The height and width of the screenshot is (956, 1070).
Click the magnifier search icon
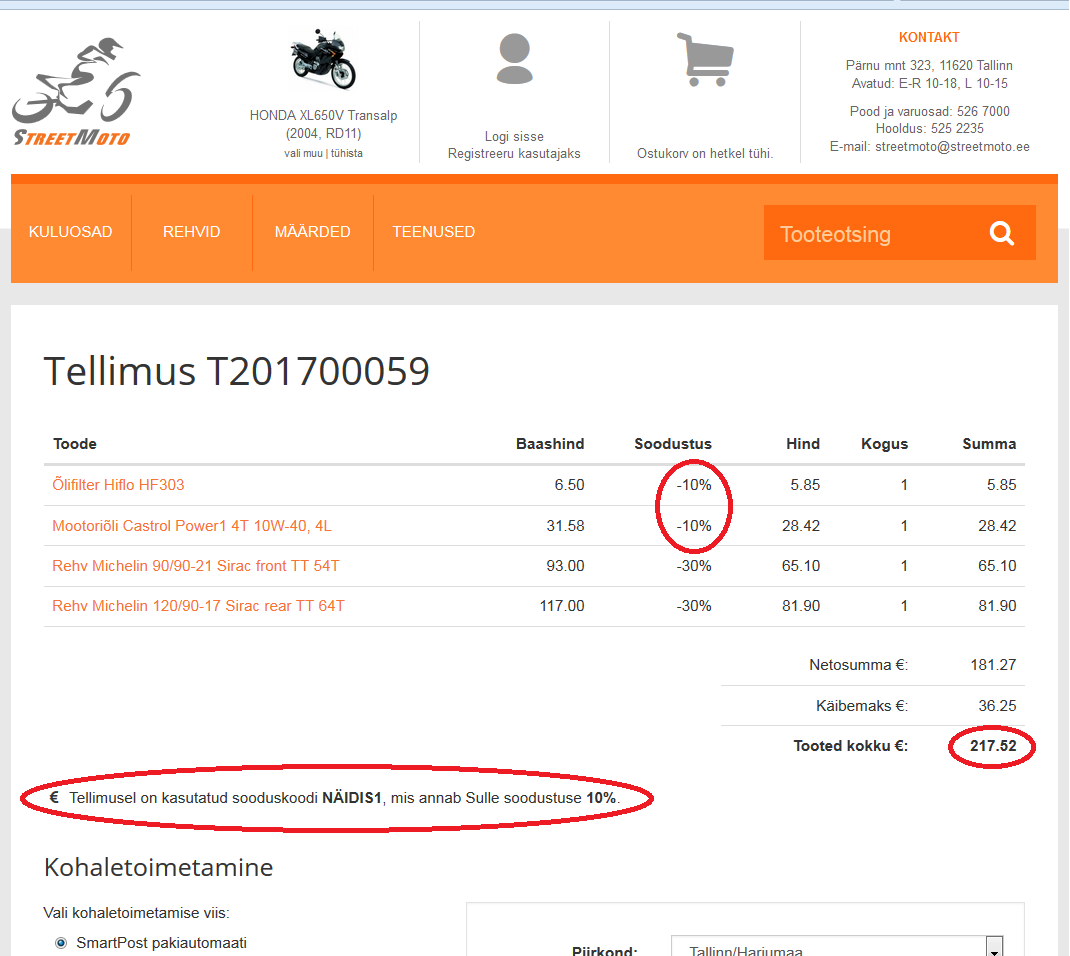coord(1001,233)
